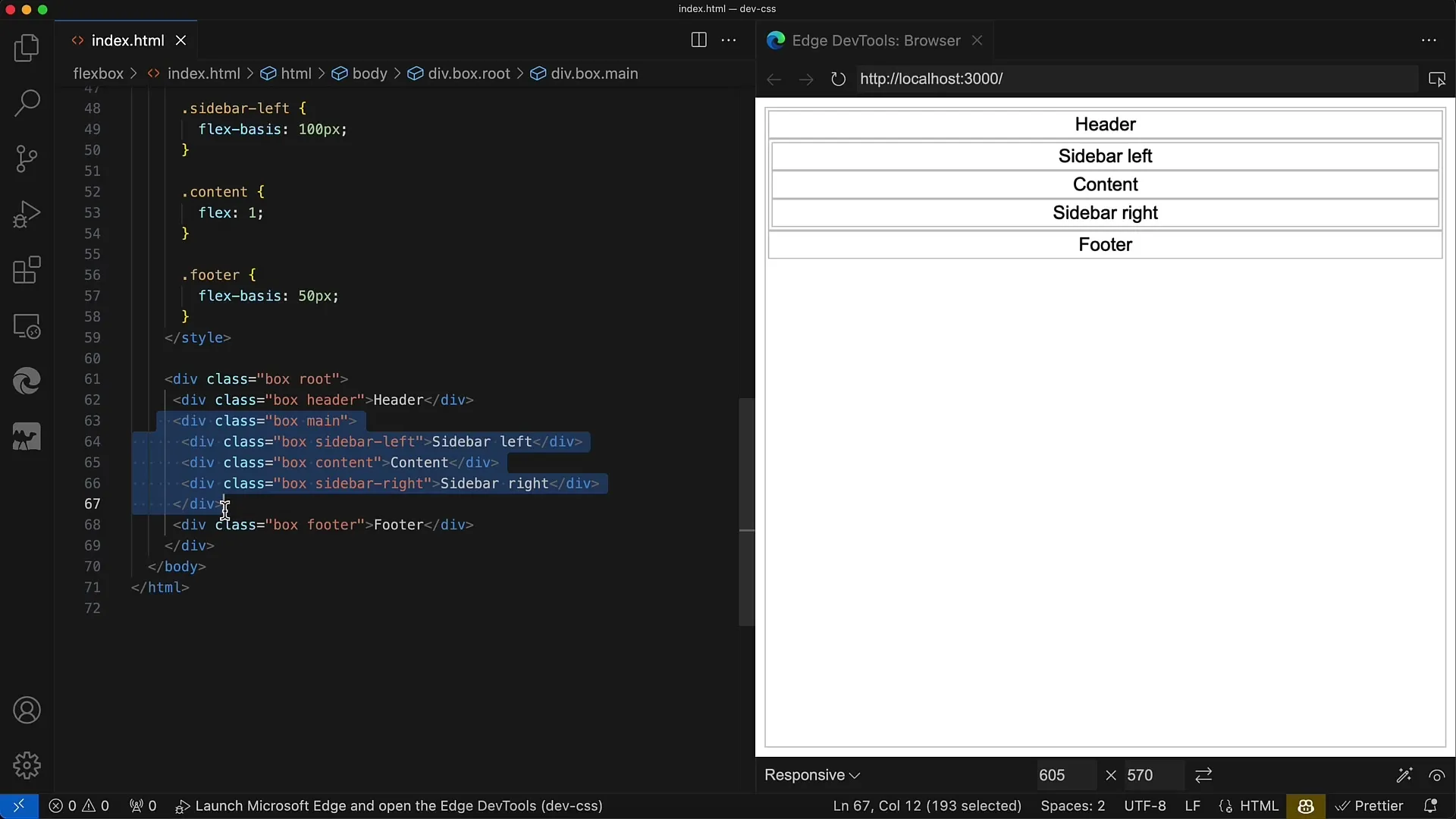1456x819 pixels.
Task: Show errors and warnings count
Action: pos(79,806)
